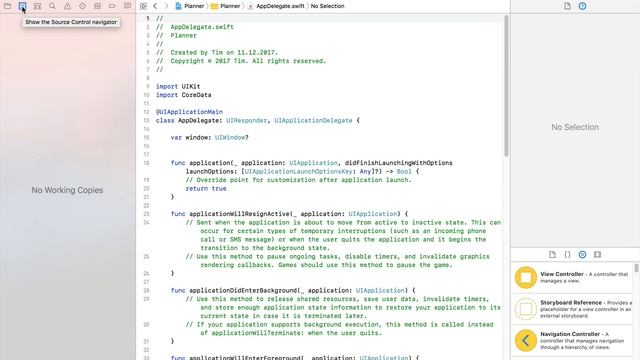Click applicationDidEnterBackground function name

[x=243, y=291]
